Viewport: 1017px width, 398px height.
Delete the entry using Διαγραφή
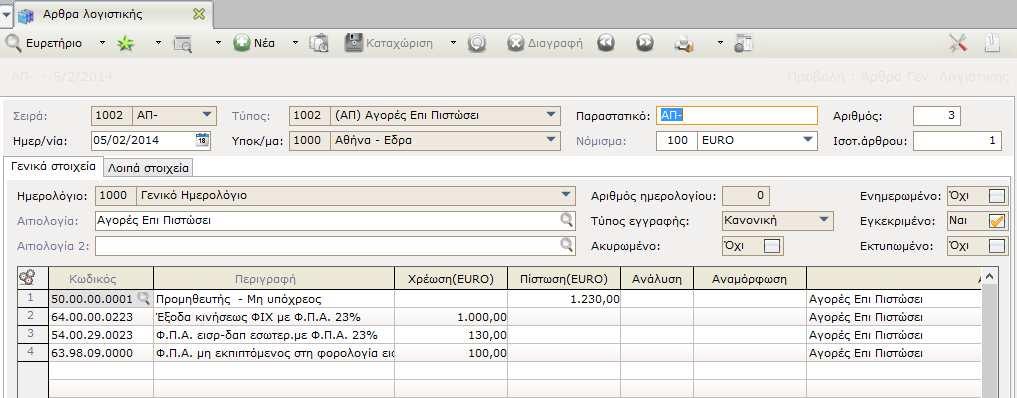pyautogui.click(x=545, y=43)
